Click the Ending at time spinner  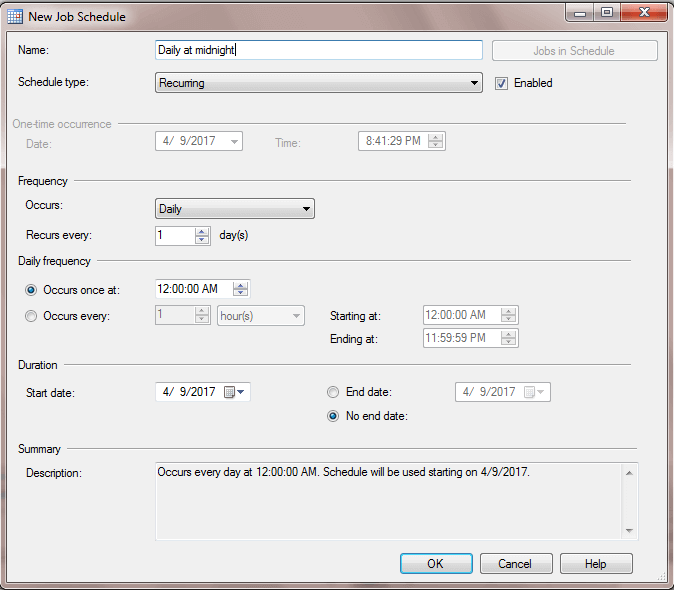click(508, 338)
